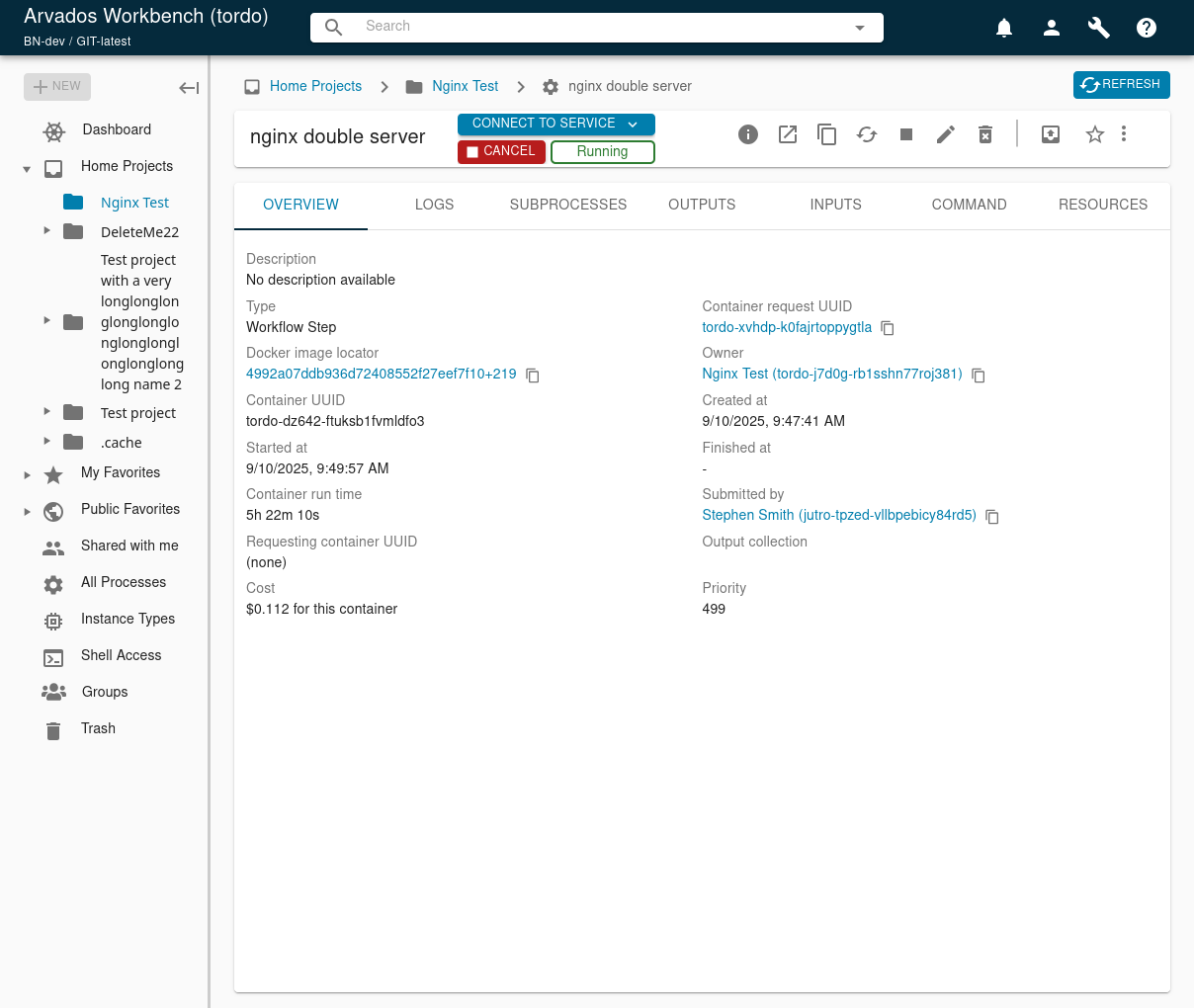Click the Refresh button
The width and height of the screenshot is (1194, 1008).
pos(1122,85)
